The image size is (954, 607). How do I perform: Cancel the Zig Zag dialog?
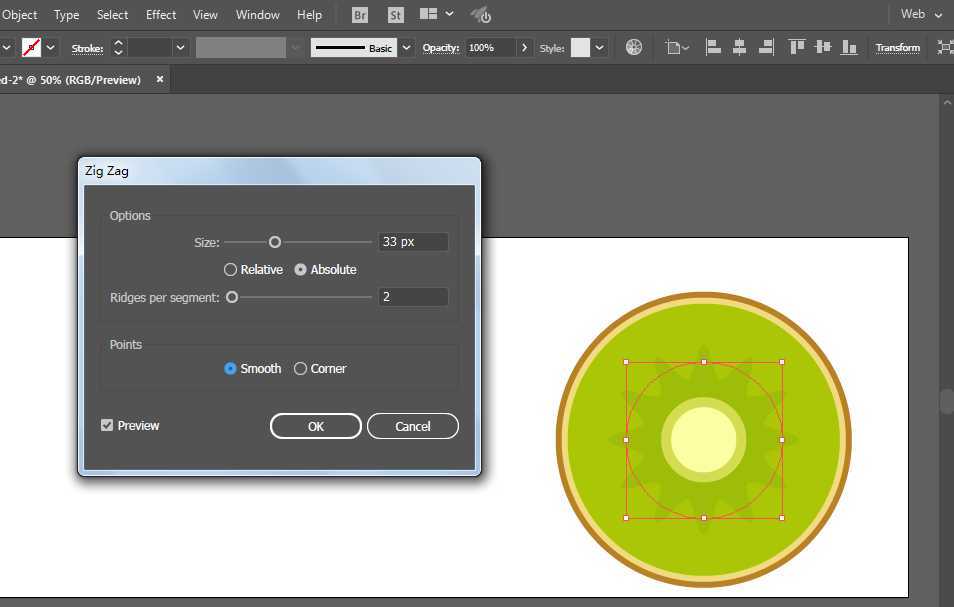[412, 427]
